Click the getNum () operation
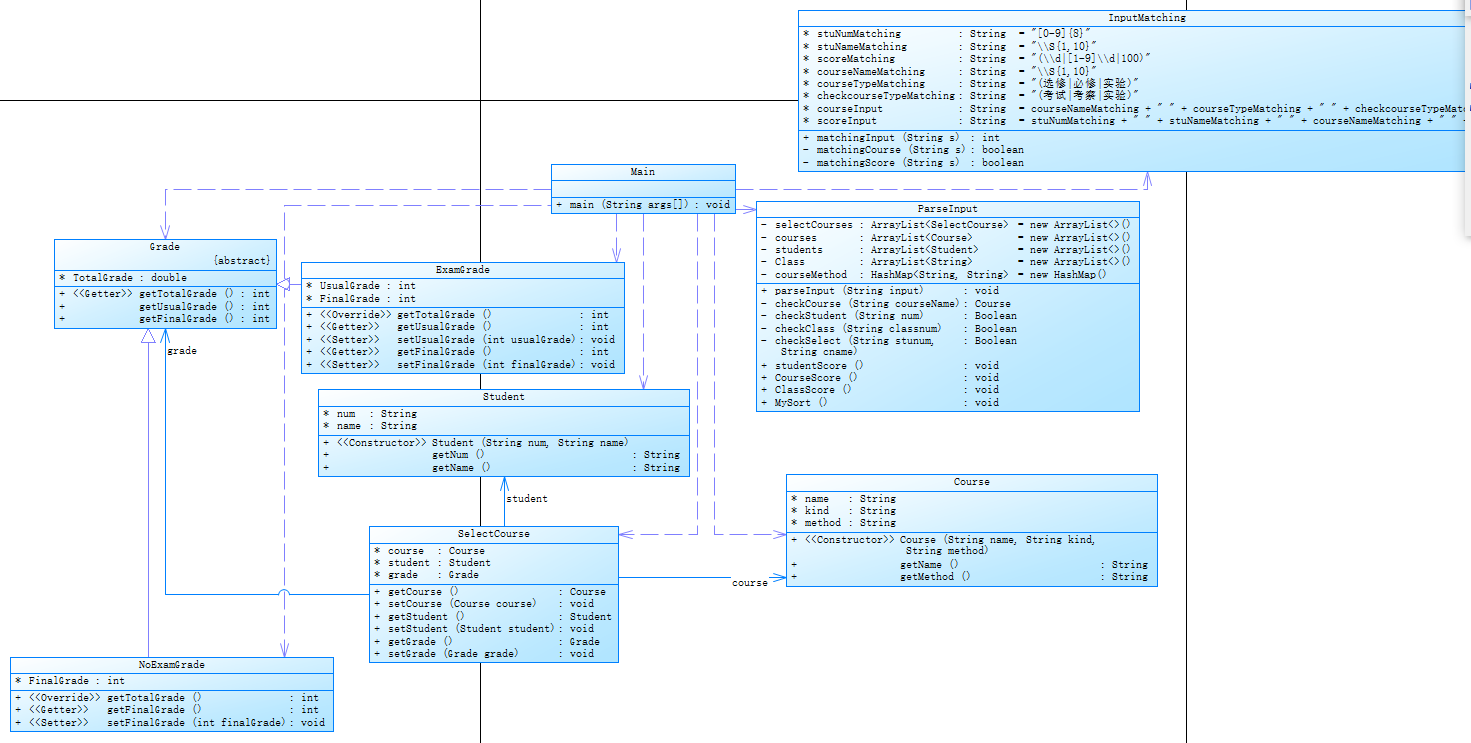Image resolution: width=1471 pixels, height=743 pixels. (x=502, y=455)
